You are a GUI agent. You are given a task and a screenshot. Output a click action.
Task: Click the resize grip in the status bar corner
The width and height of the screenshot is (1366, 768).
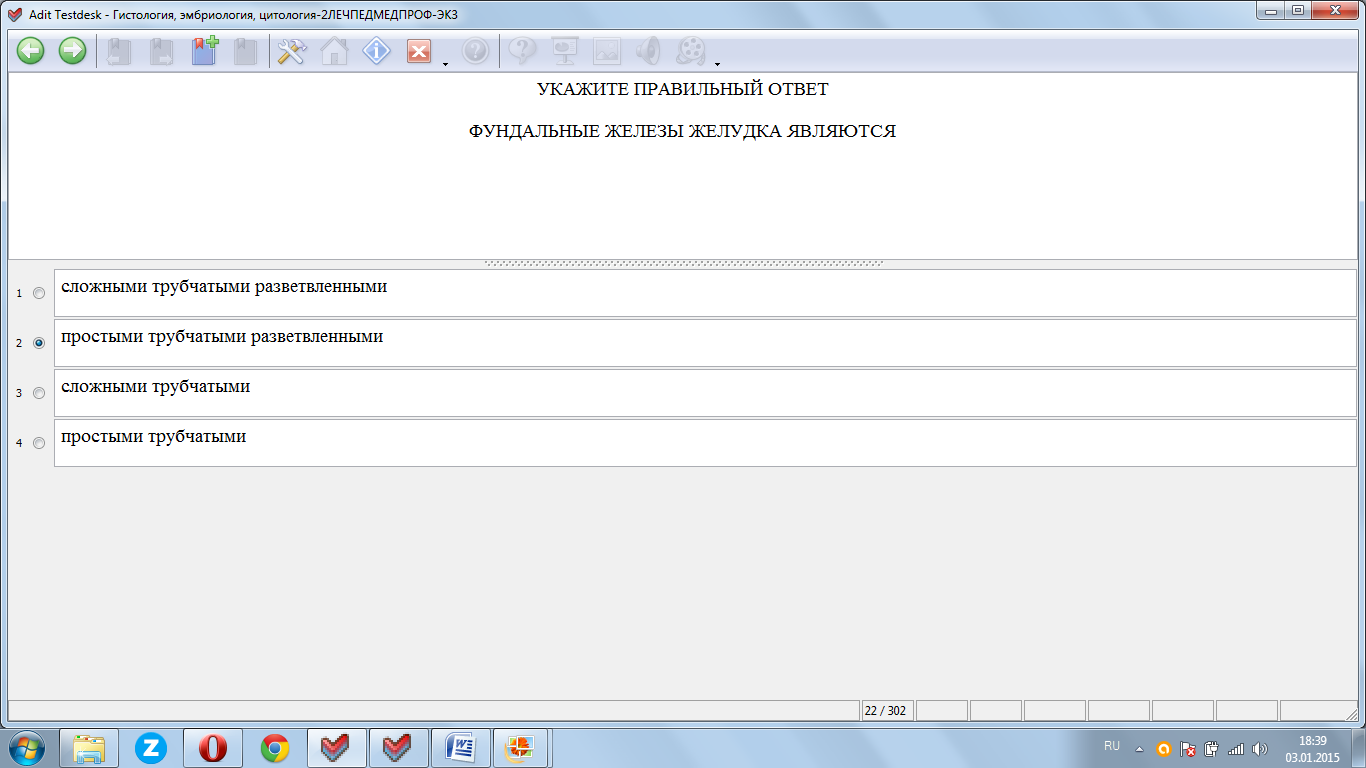pyautogui.click(x=1350, y=714)
